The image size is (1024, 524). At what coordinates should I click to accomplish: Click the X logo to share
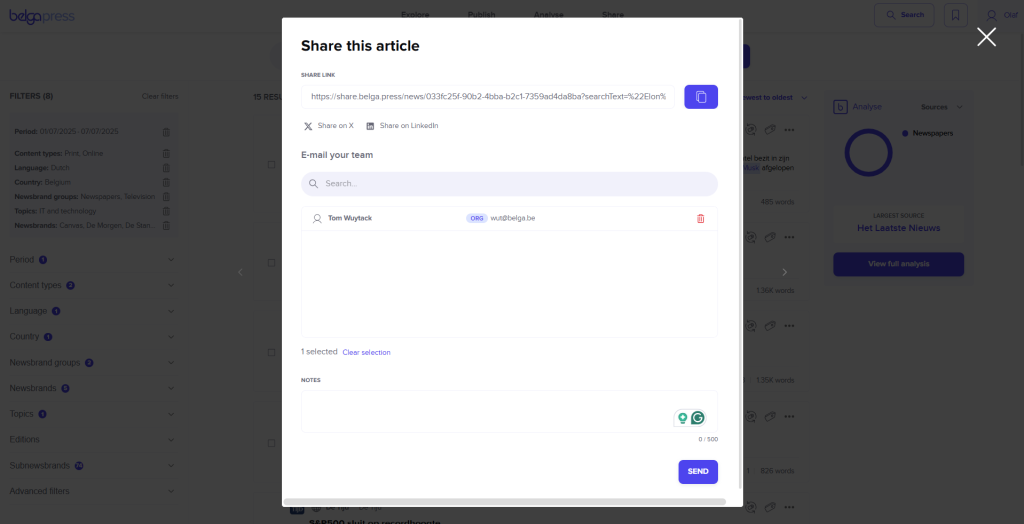click(x=308, y=126)
